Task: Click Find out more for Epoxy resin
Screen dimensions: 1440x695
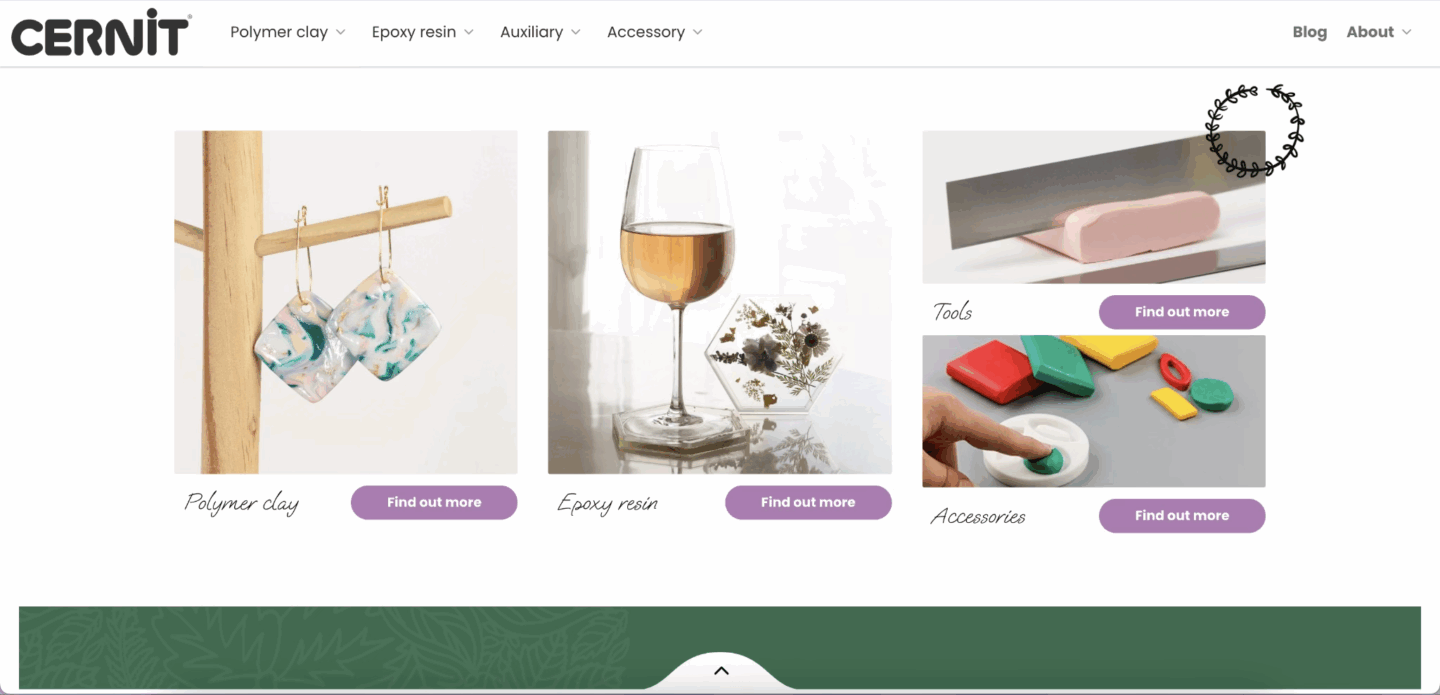Action: pos(808,502)
